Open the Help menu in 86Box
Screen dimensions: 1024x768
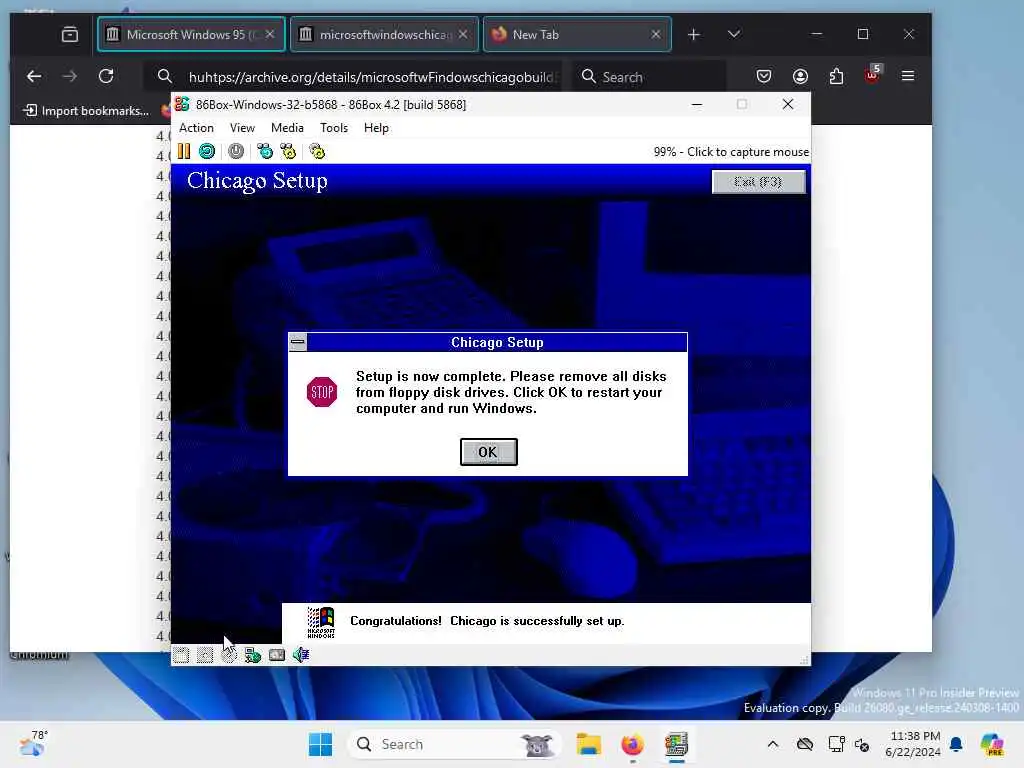point(376,128)
